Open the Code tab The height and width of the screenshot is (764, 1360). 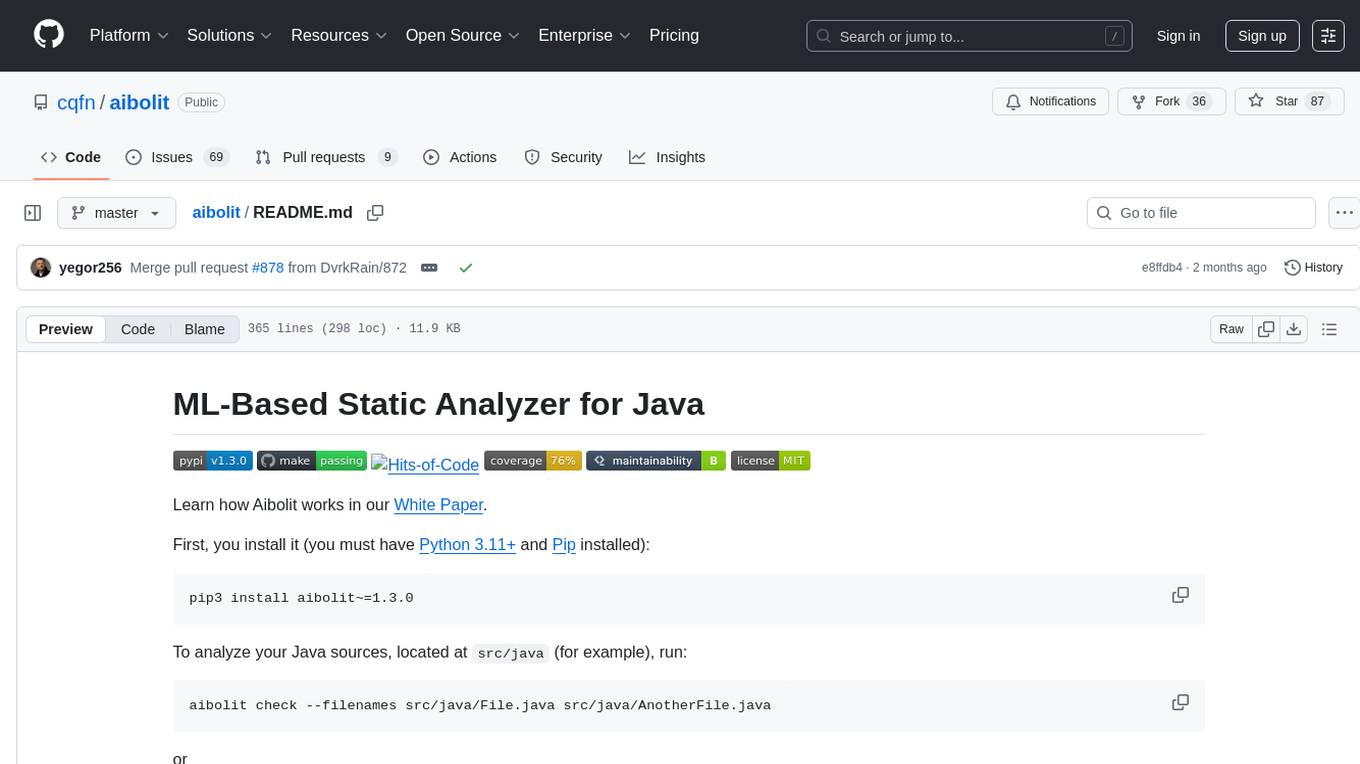[71, 157]
